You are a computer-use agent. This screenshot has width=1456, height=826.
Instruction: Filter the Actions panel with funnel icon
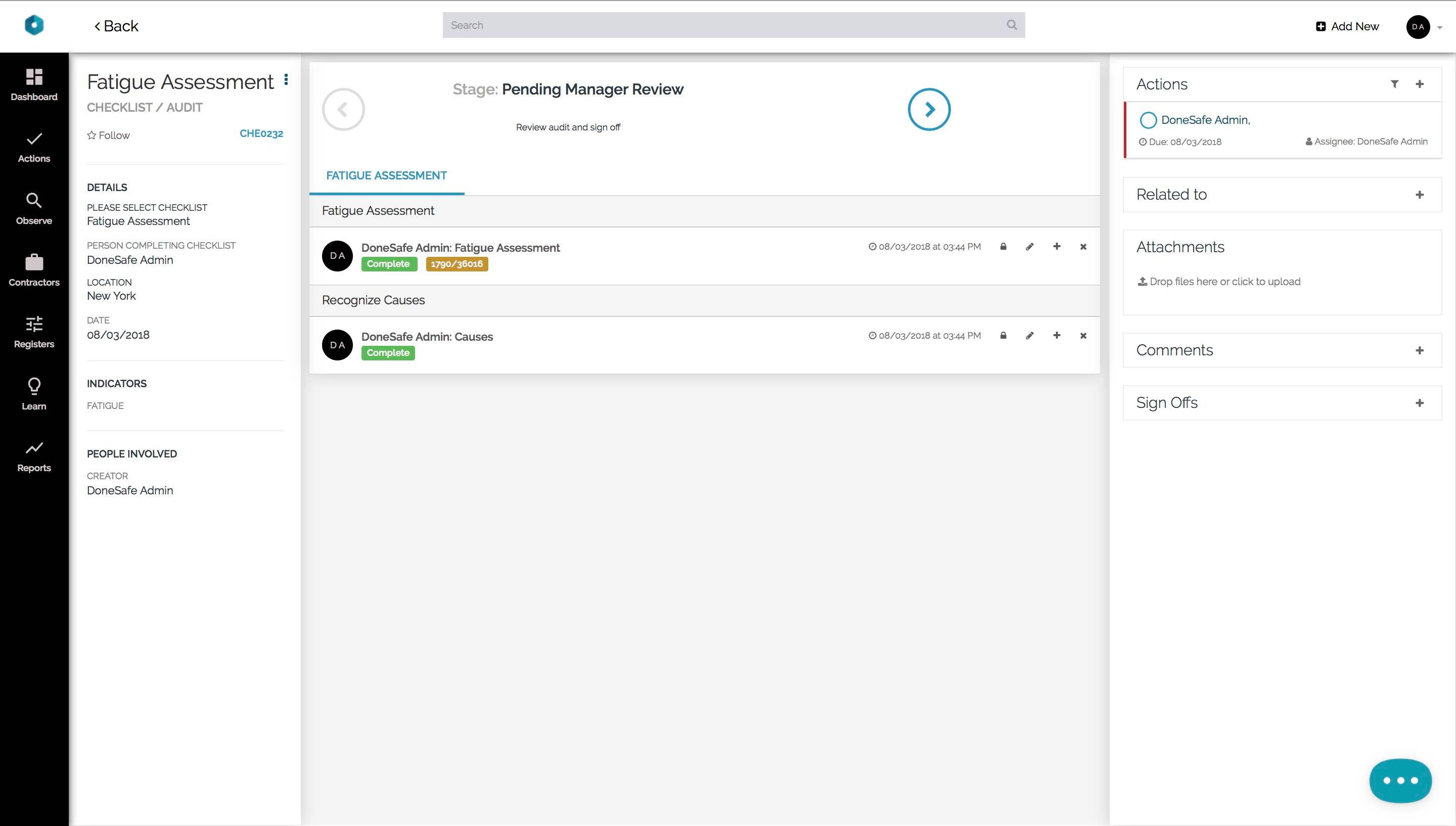[1394, 84]
